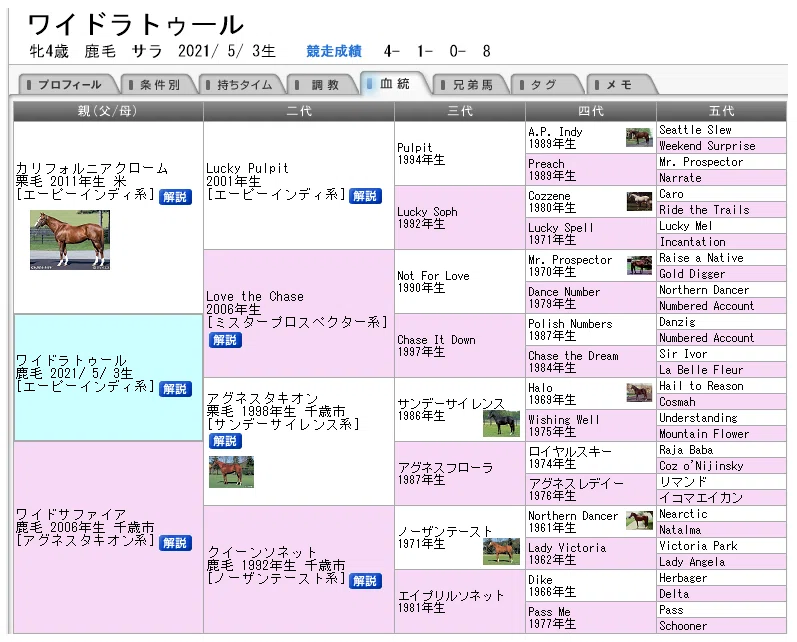Select the Chase It Down cell
Image resolution: width=797 pixels, height=642 pixels.
(460, 346)
